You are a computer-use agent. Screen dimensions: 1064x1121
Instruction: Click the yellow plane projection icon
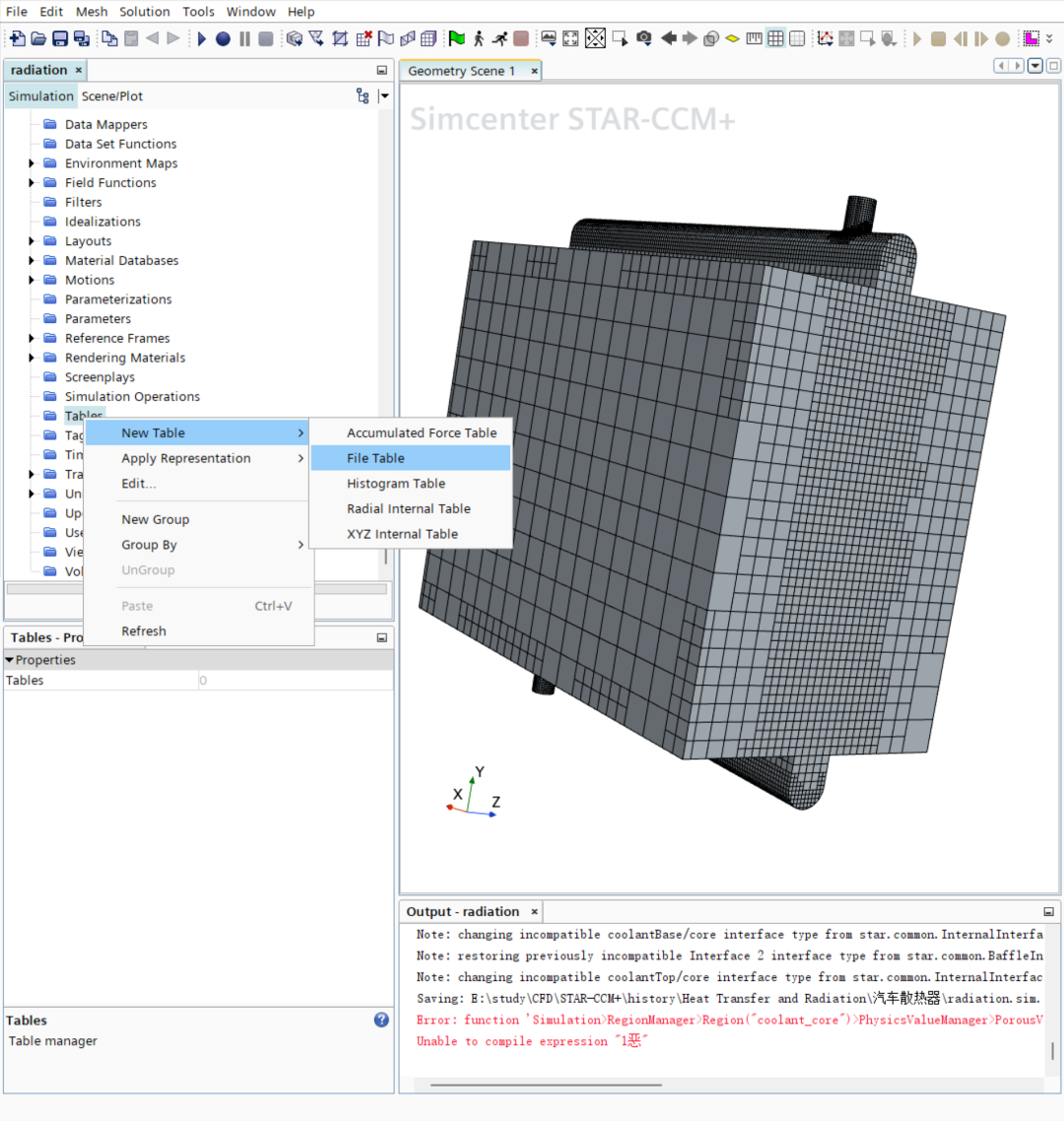pos(732,38)
